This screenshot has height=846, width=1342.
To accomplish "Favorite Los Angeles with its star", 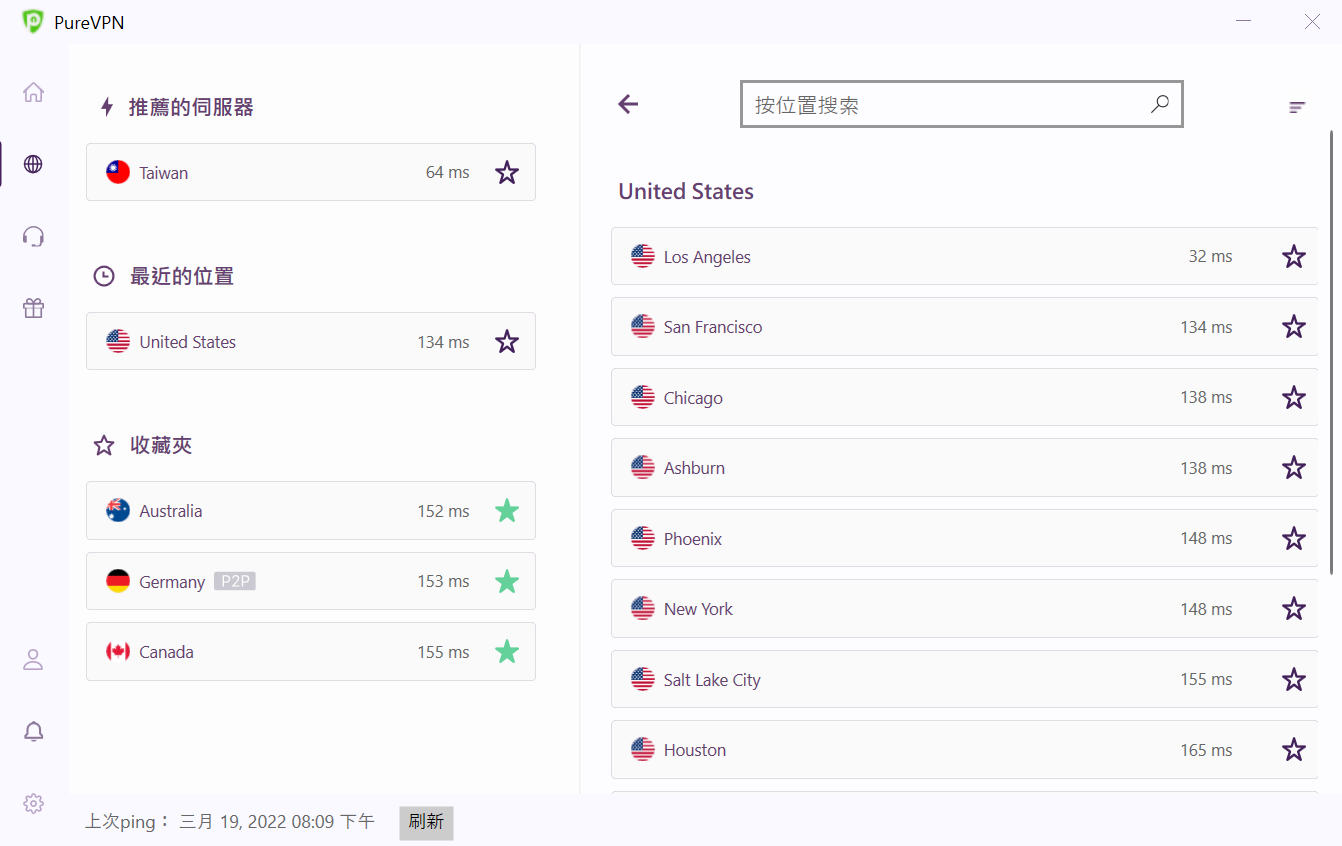I will [1294, 257].
